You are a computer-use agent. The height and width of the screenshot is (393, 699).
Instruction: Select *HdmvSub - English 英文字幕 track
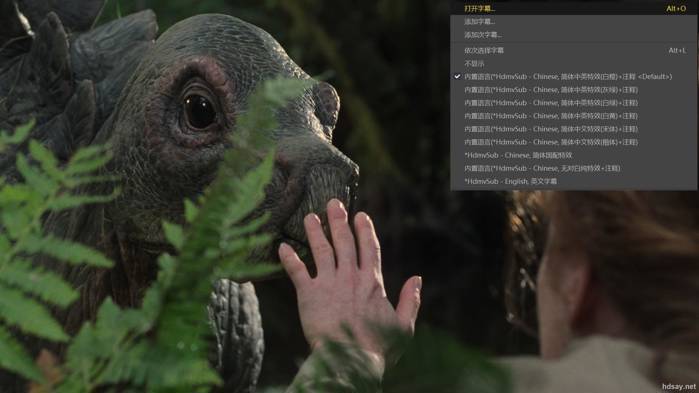tap(574, 181)
